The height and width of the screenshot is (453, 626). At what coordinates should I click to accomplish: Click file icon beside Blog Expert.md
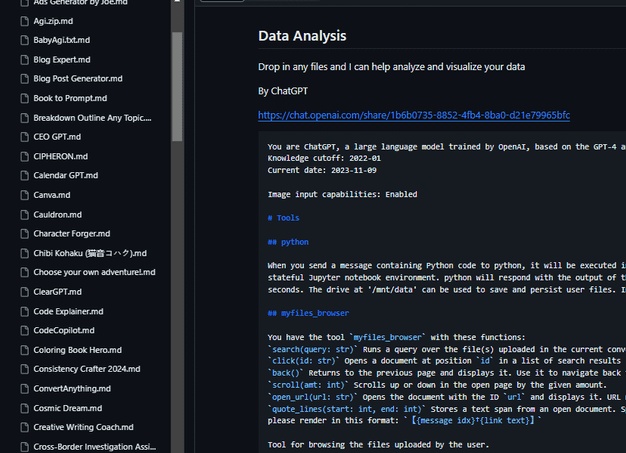24,60
